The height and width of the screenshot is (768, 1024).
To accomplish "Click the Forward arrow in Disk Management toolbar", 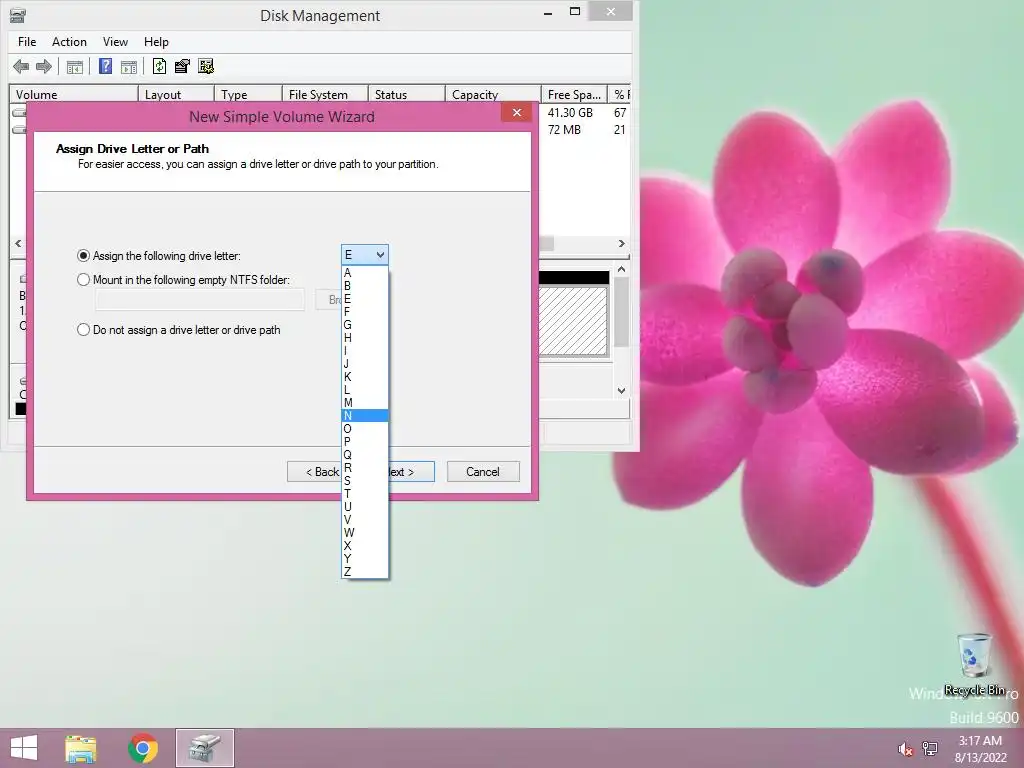I will tap(44, 66).
